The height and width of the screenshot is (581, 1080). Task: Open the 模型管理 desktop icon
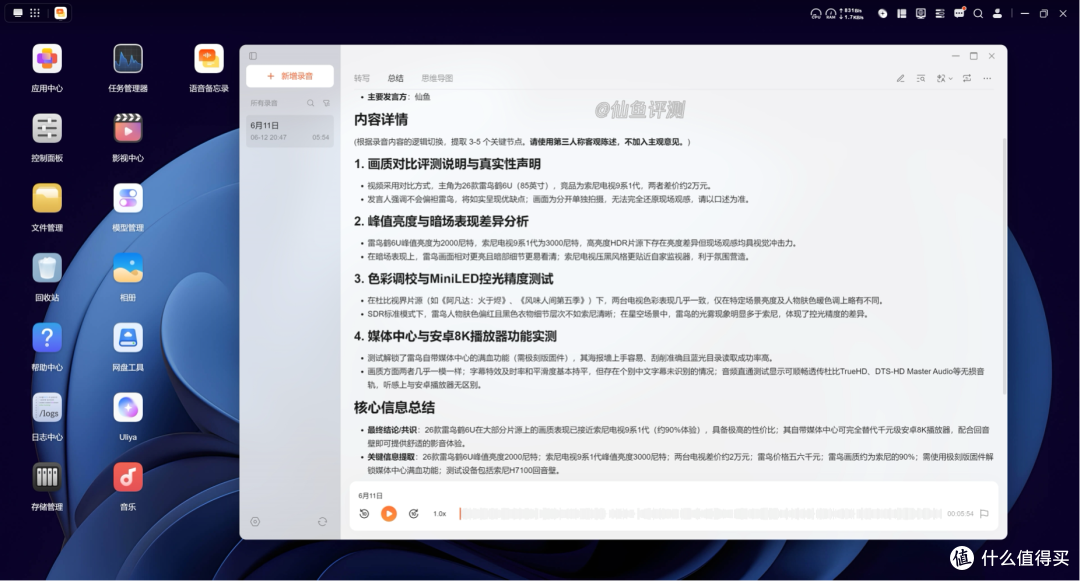pos(128,198)
